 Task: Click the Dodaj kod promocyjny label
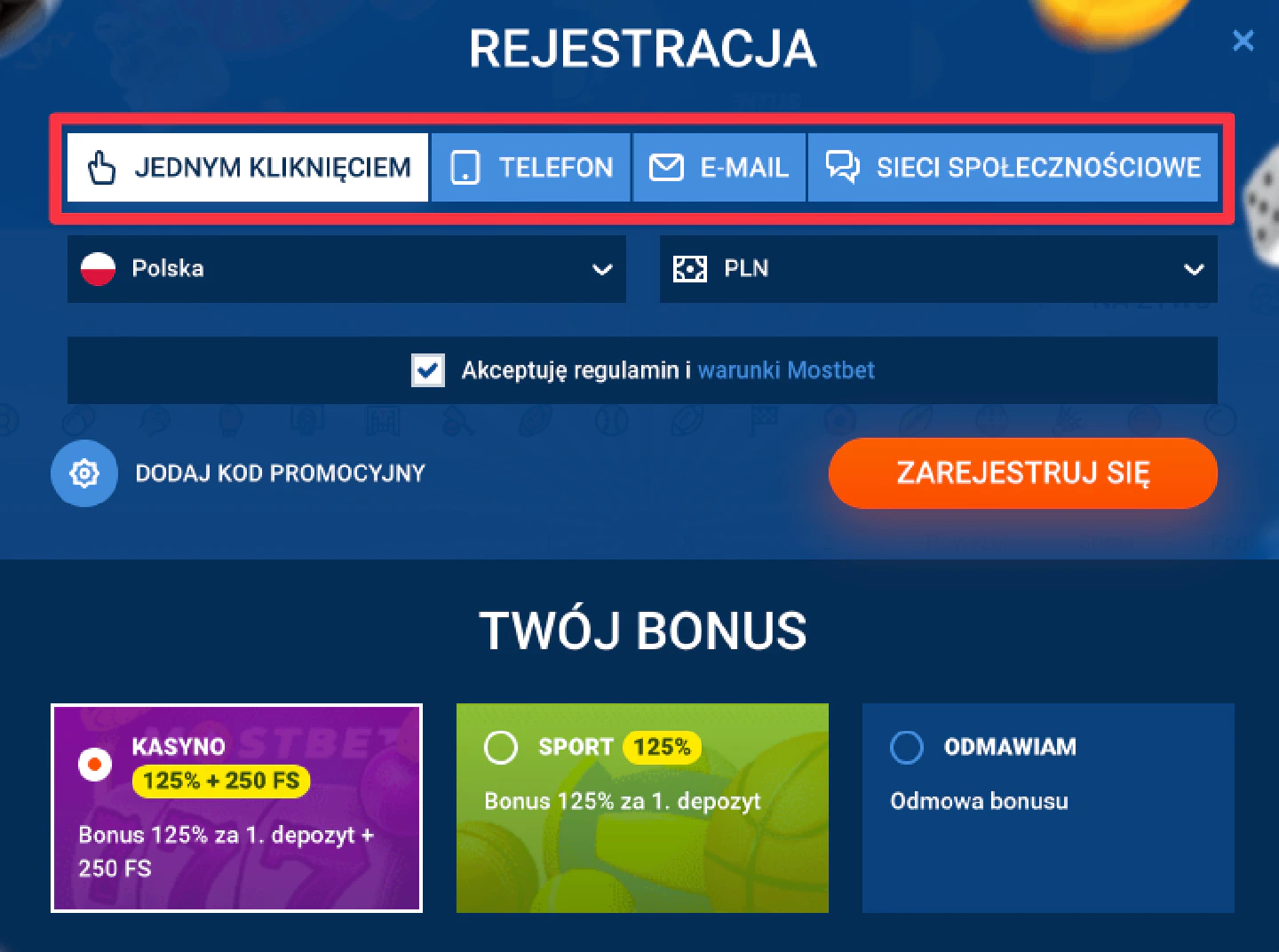tap(280, 473)
